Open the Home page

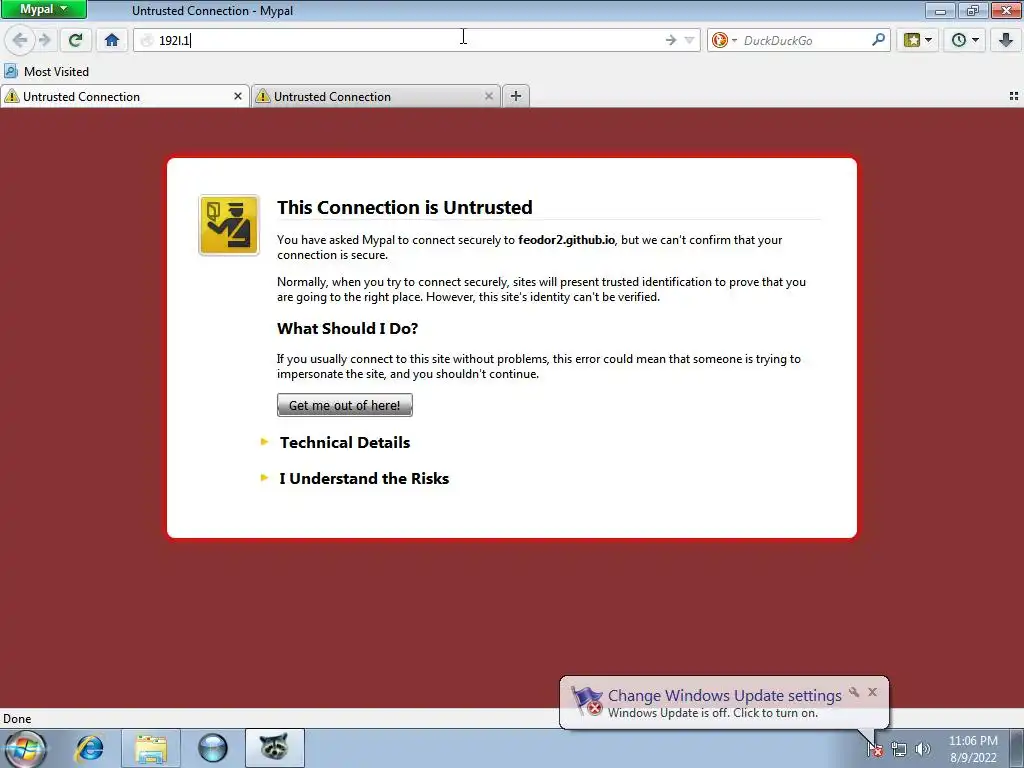pyautogui.click(x=112, y=40)
